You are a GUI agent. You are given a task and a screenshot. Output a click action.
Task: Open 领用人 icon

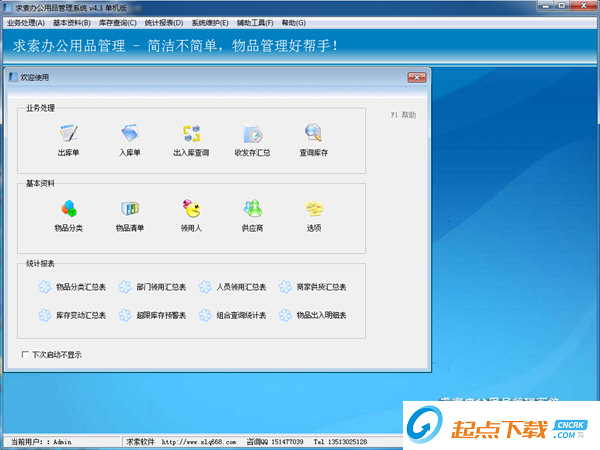coord(191,208)
